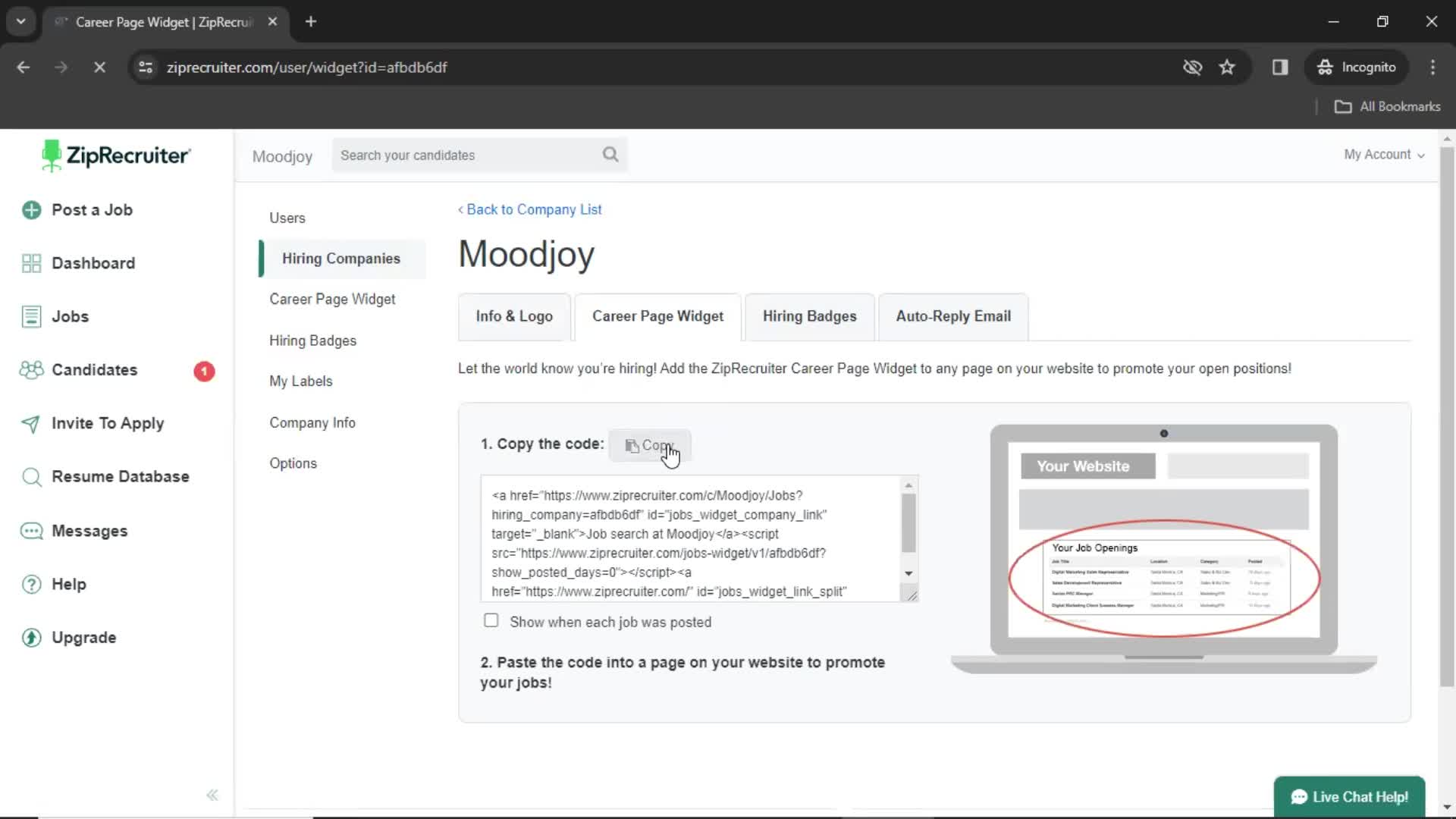The height and width of the screenshot is (819, 1456).
Task: Open the Dashboard section
Action: 93,263
